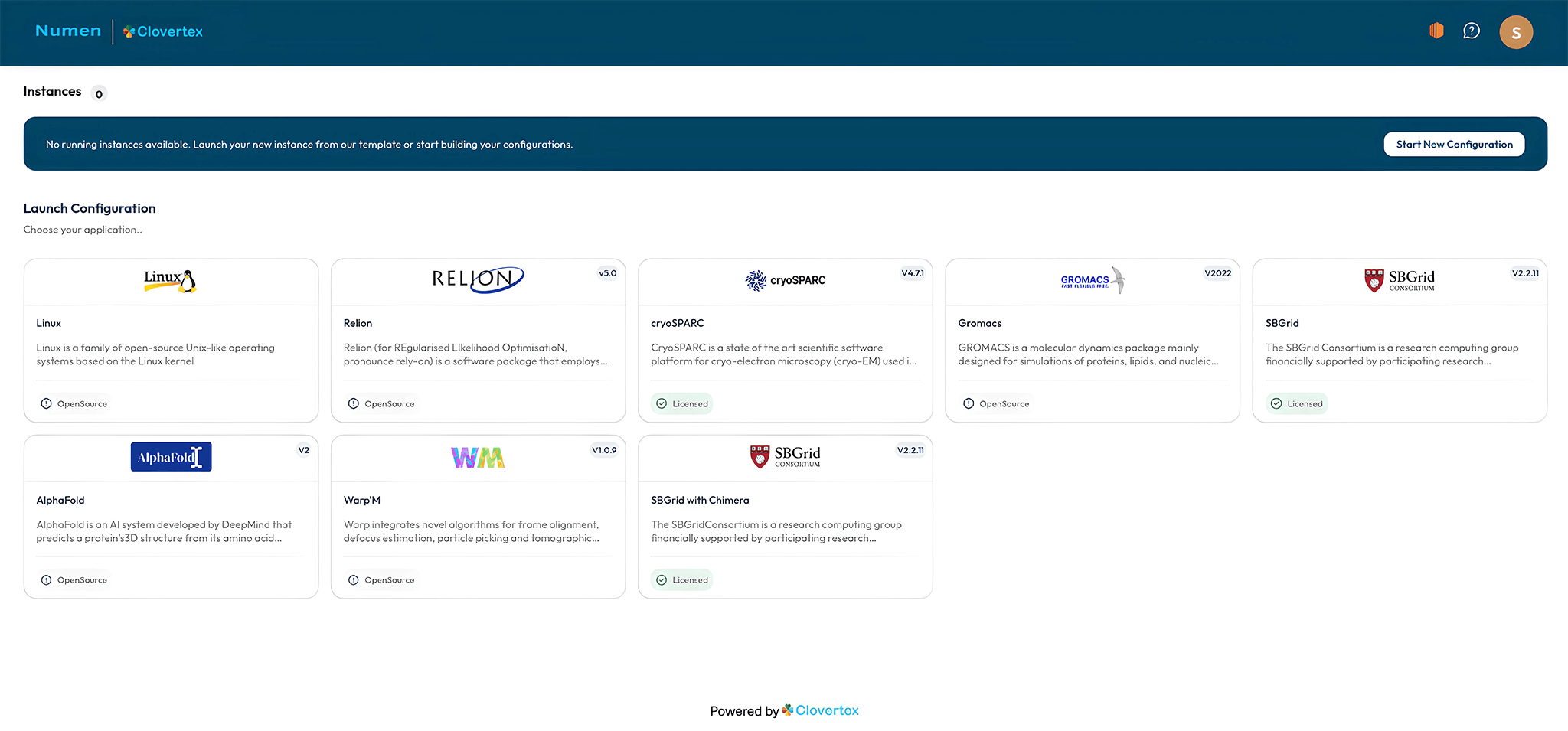Click the Licensed badge on cryoSPARC card

(682, 403)
